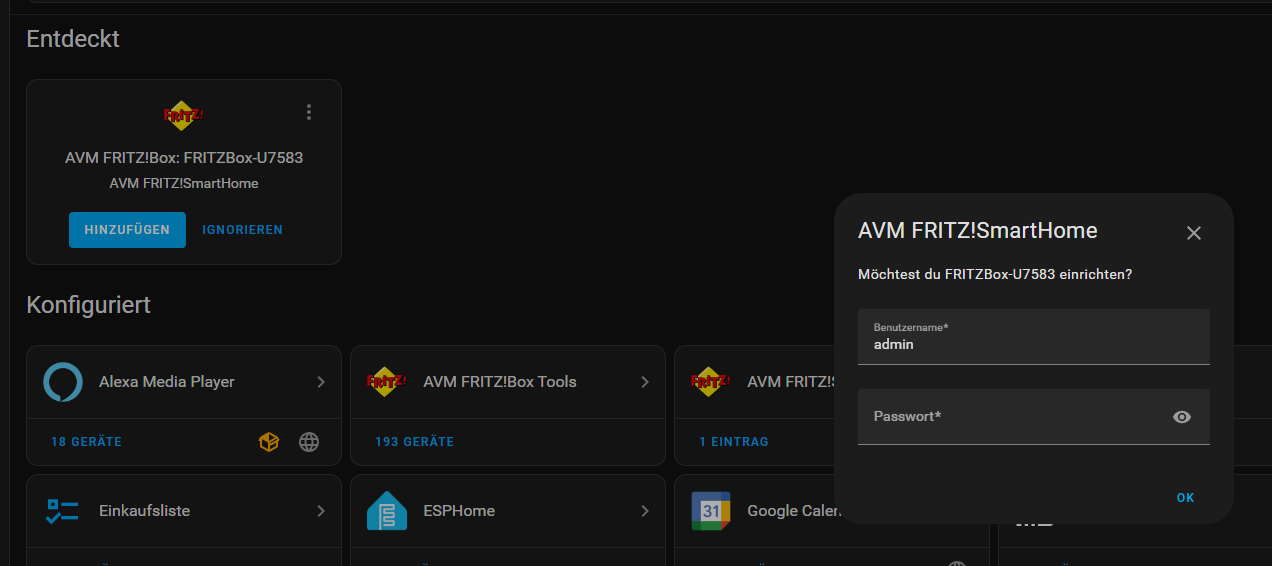
Task: Click the HINZUFÜGEN button
Action: click(127, 229)
